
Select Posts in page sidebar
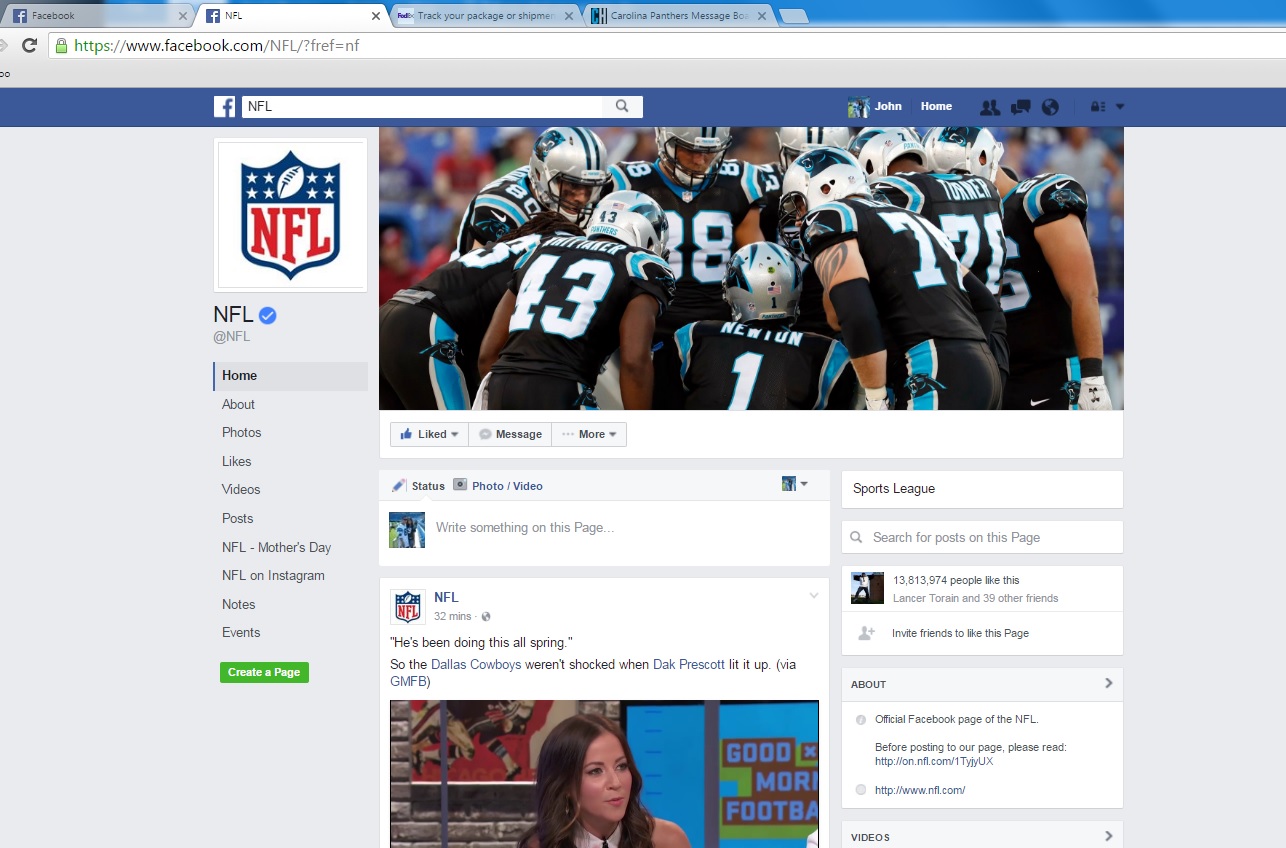click(237, 519)
